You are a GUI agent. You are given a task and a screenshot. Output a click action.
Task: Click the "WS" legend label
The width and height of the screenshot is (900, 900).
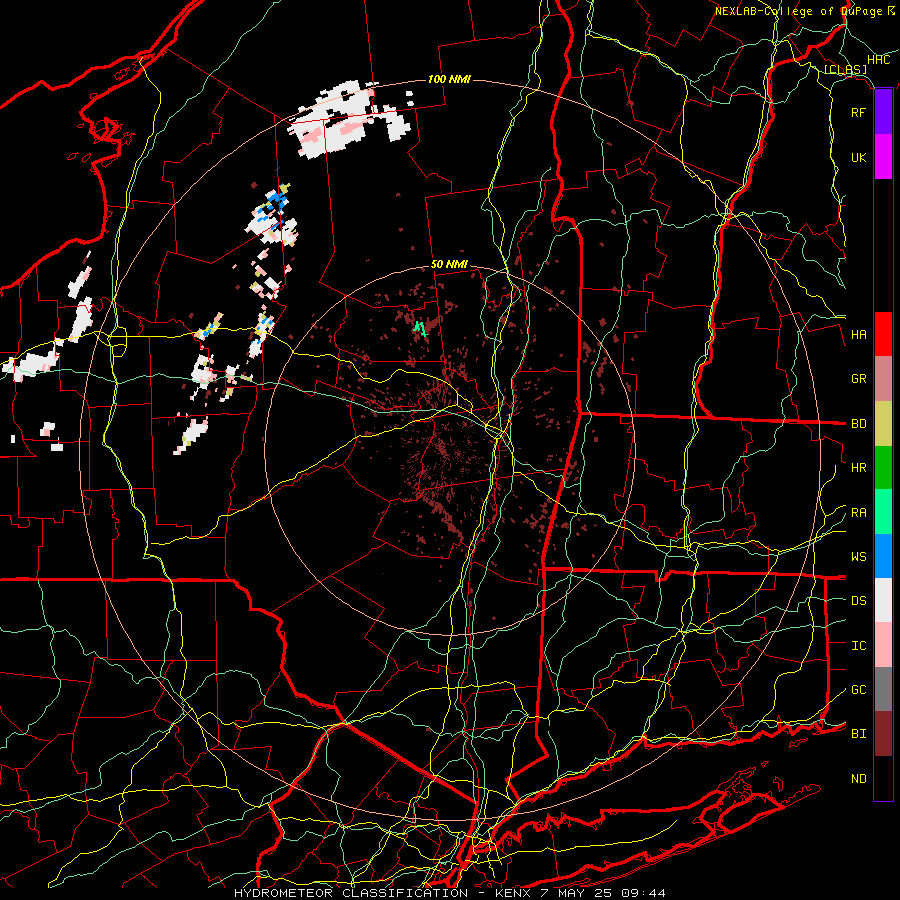point(858,557)
